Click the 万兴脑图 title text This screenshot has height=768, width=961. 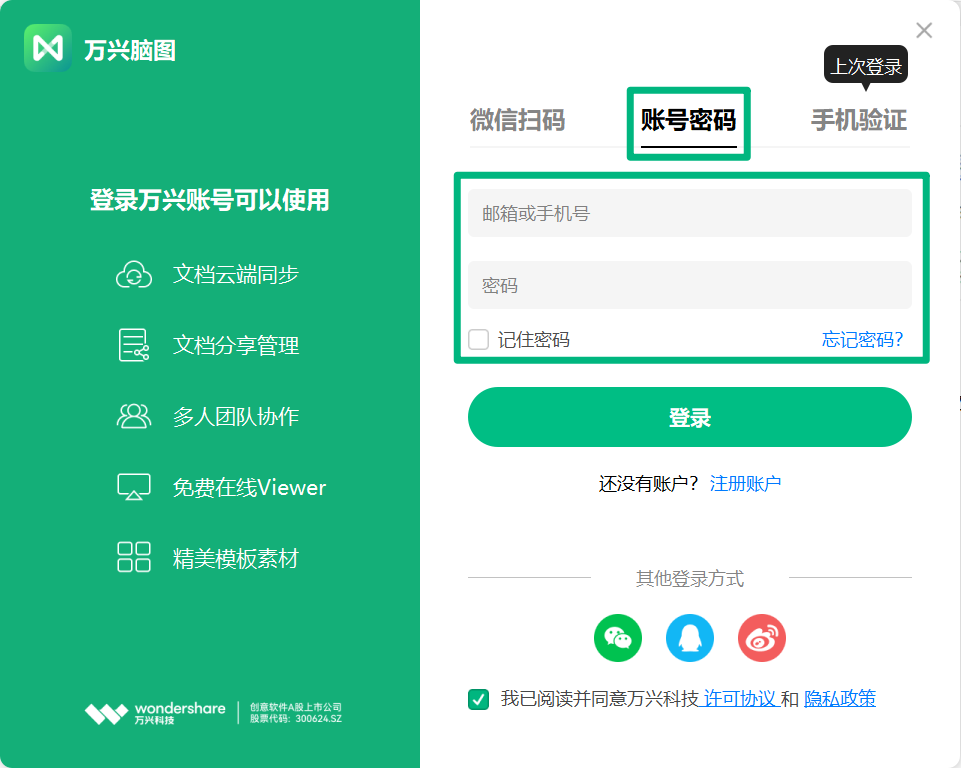click(130, 50)
